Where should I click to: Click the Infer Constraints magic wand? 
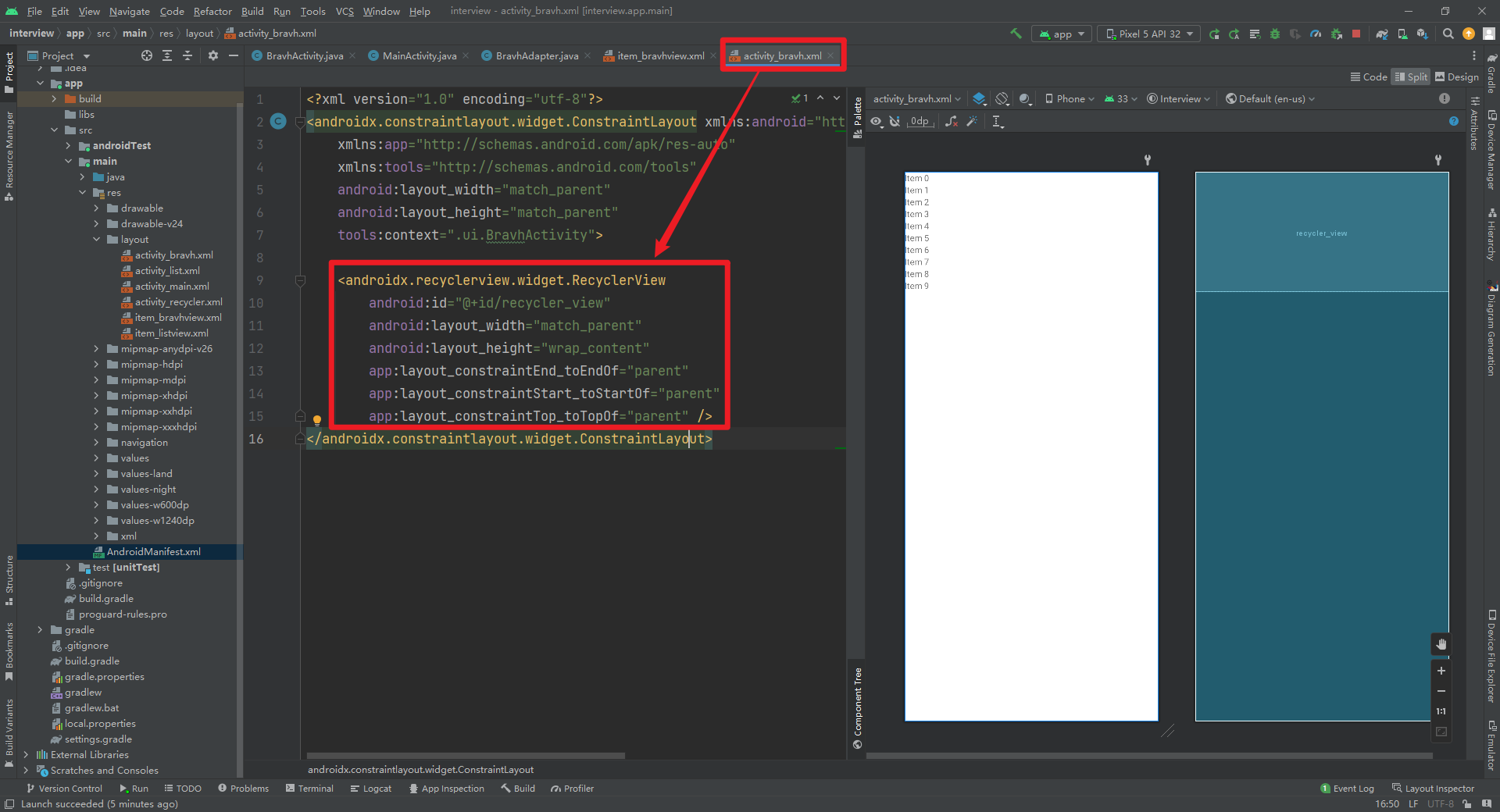972,121
